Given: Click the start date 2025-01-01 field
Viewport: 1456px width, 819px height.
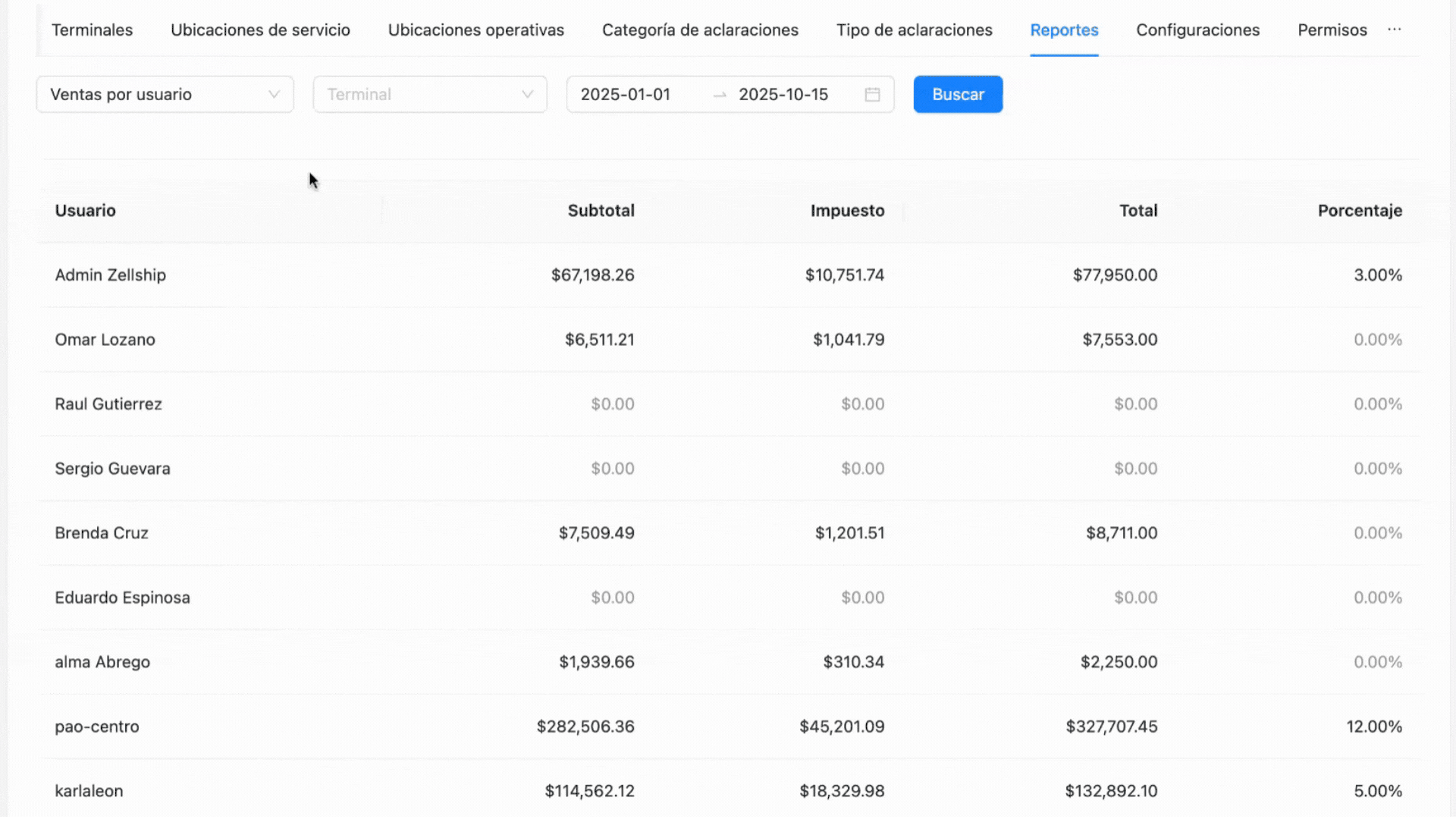Looking at the screenshot, I should click(626, 95).
